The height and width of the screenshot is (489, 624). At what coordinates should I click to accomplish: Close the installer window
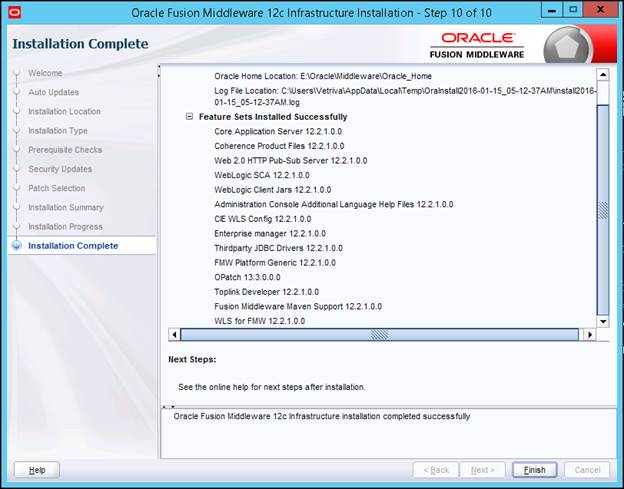[x=601, y=10]
